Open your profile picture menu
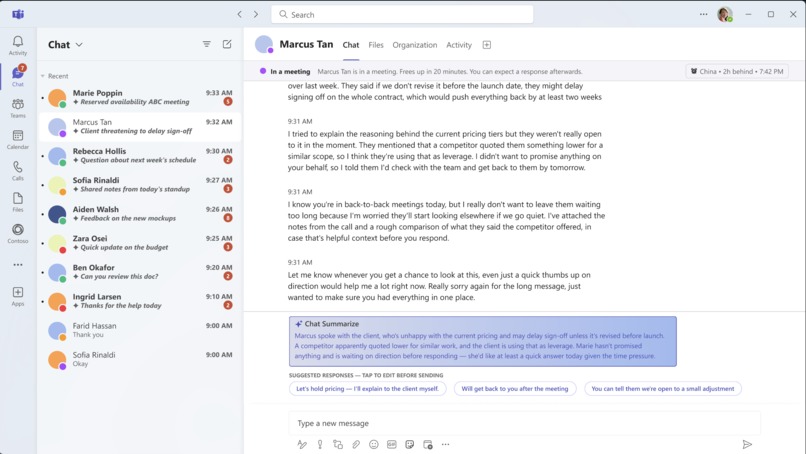 coord(725,14)
